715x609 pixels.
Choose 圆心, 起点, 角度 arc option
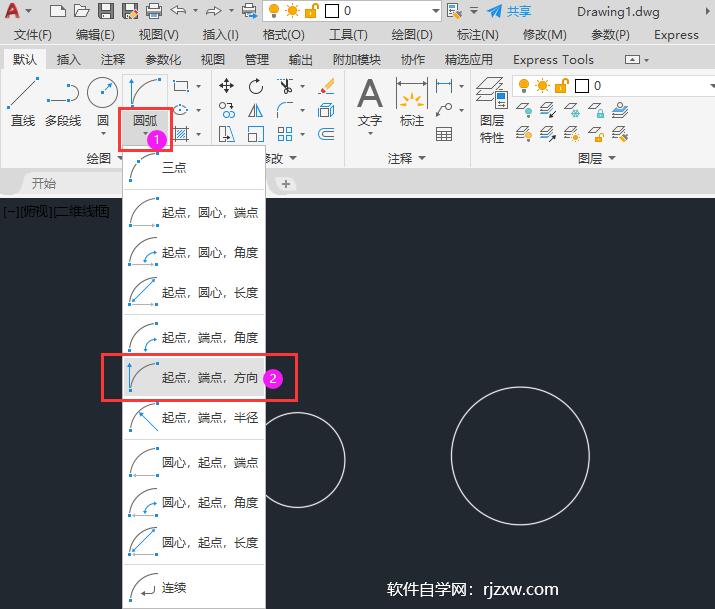(x=194, y=502)
